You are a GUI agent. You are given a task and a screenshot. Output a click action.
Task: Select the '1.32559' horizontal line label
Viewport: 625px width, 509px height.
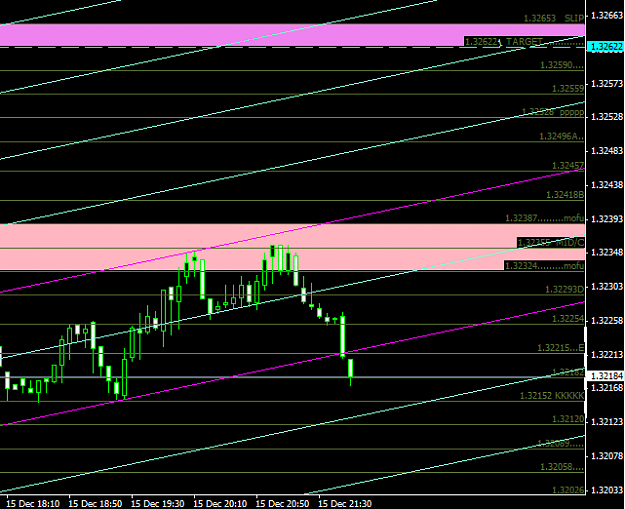point(568,89)
